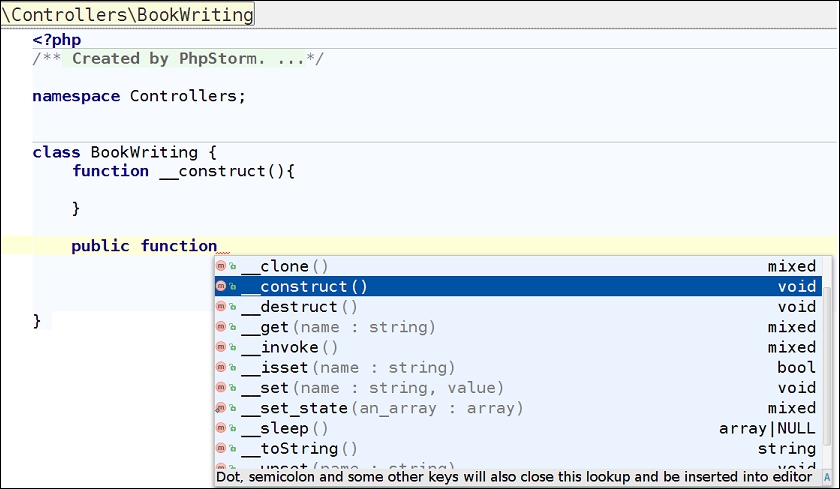Image resolution: width=840 pixels, height=489 pixels.
Task: Click the method icon next to __invoke()
Action: 222,348
